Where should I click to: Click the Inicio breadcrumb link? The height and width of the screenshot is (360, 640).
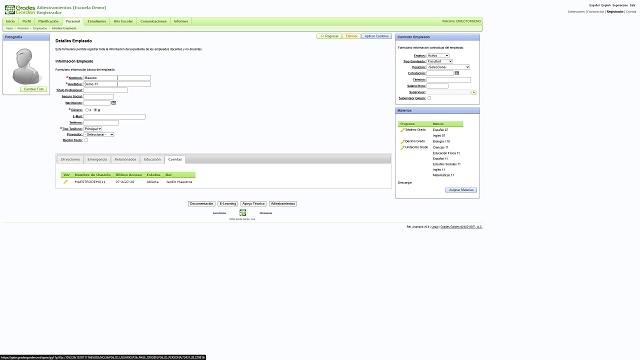[9, 28]
